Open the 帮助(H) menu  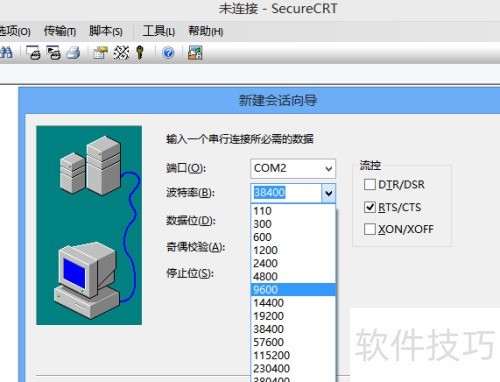coord(206,31)
